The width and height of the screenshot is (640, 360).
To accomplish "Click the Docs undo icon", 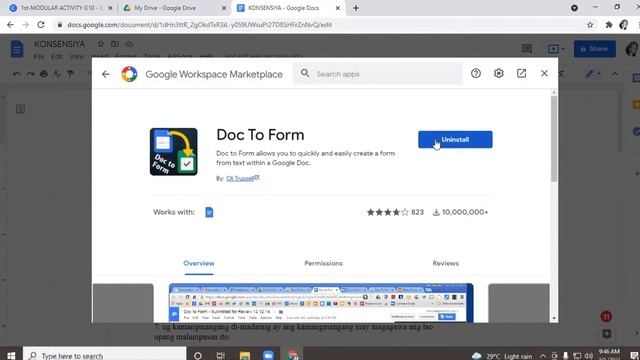I will (x=16, y=74).
